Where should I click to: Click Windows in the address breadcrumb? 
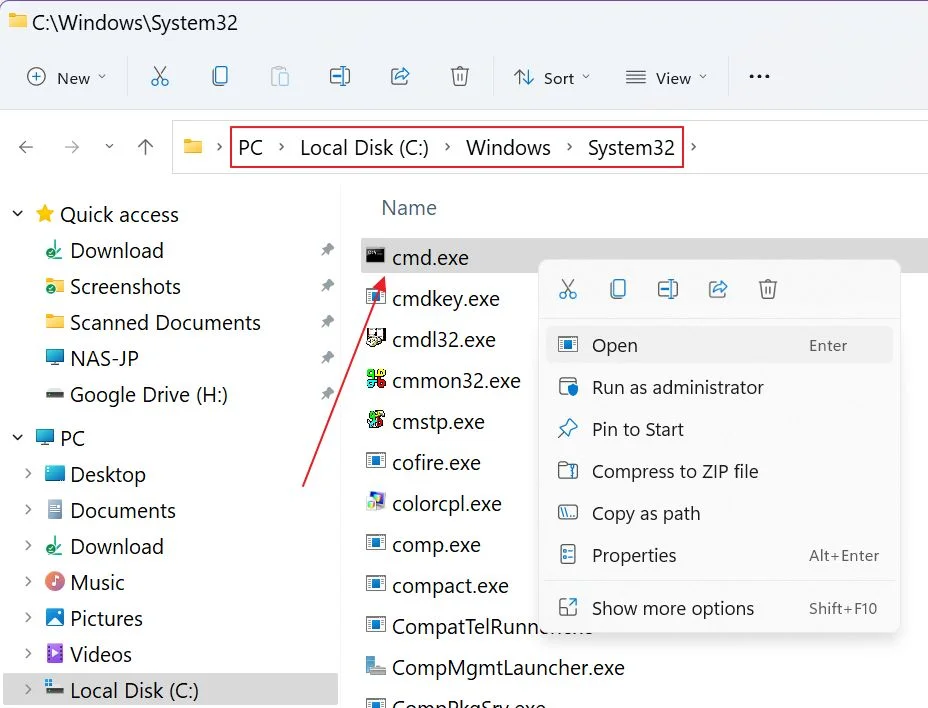click(508, 147)
